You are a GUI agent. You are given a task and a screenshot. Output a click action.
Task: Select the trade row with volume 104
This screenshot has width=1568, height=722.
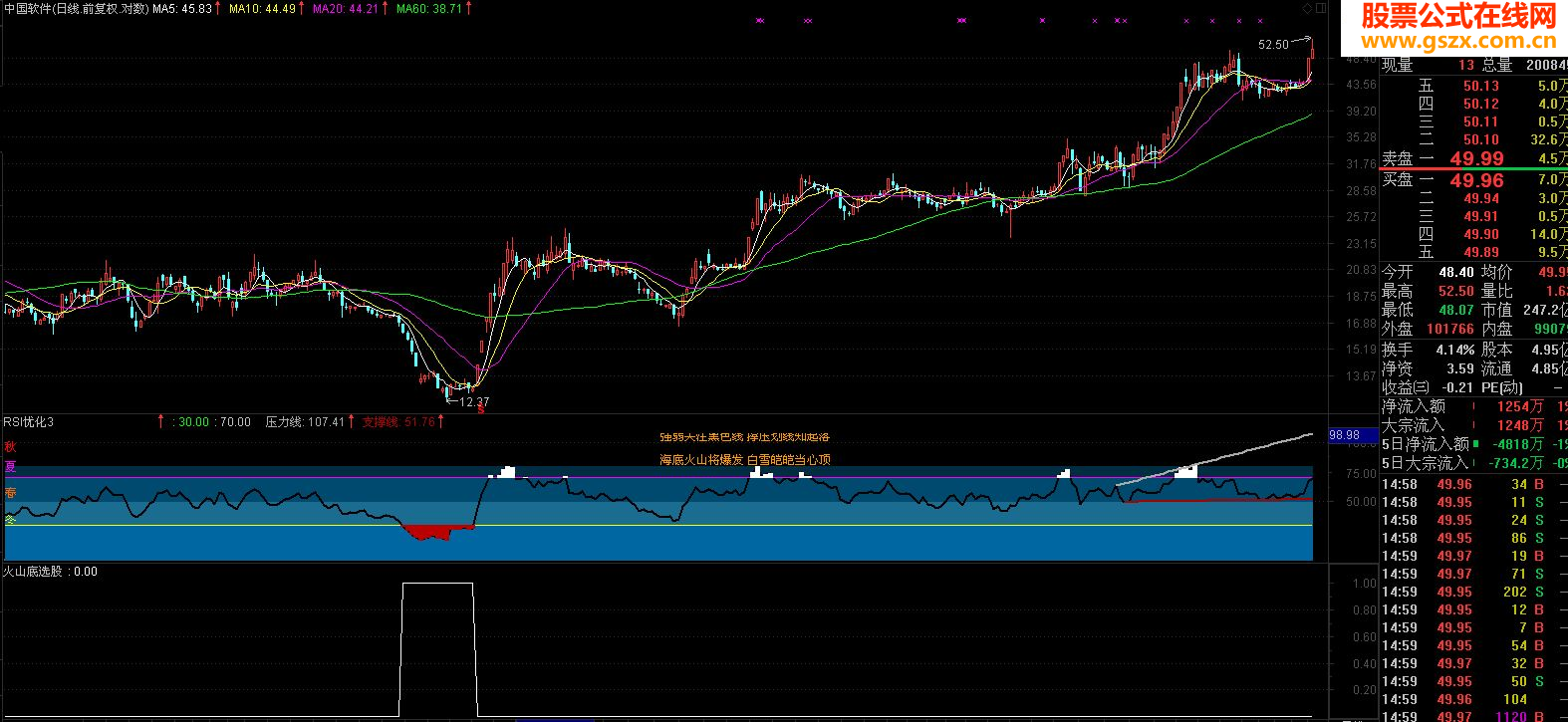click(x=1473, y=699)
